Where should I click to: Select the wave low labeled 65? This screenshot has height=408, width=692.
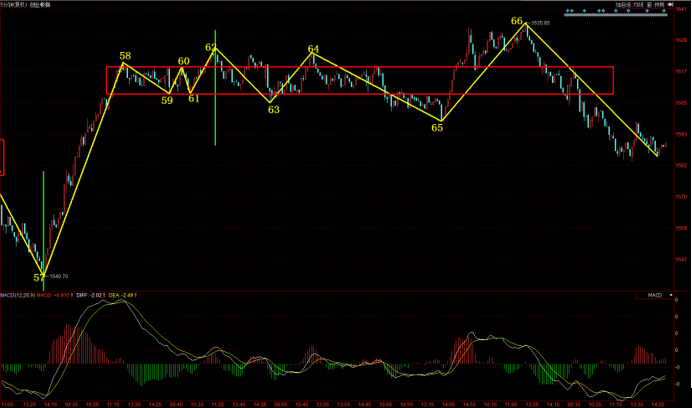pos(437,127)
